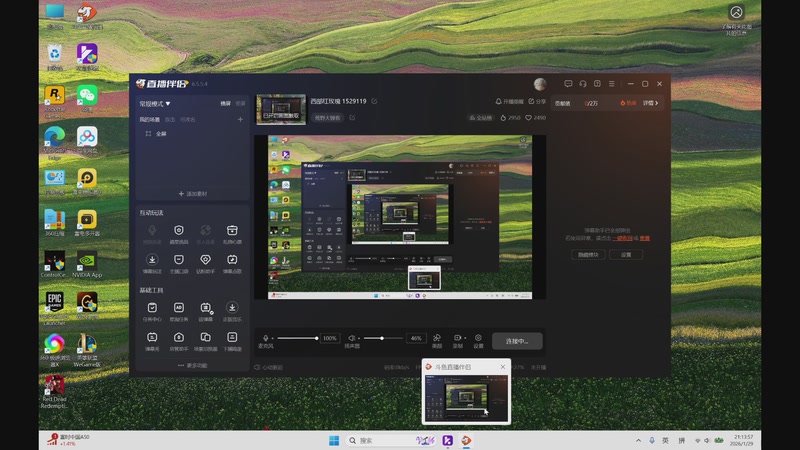Click the 分享 share icon
This screenshot has width=800, height=450.
(x=531, y=102)
